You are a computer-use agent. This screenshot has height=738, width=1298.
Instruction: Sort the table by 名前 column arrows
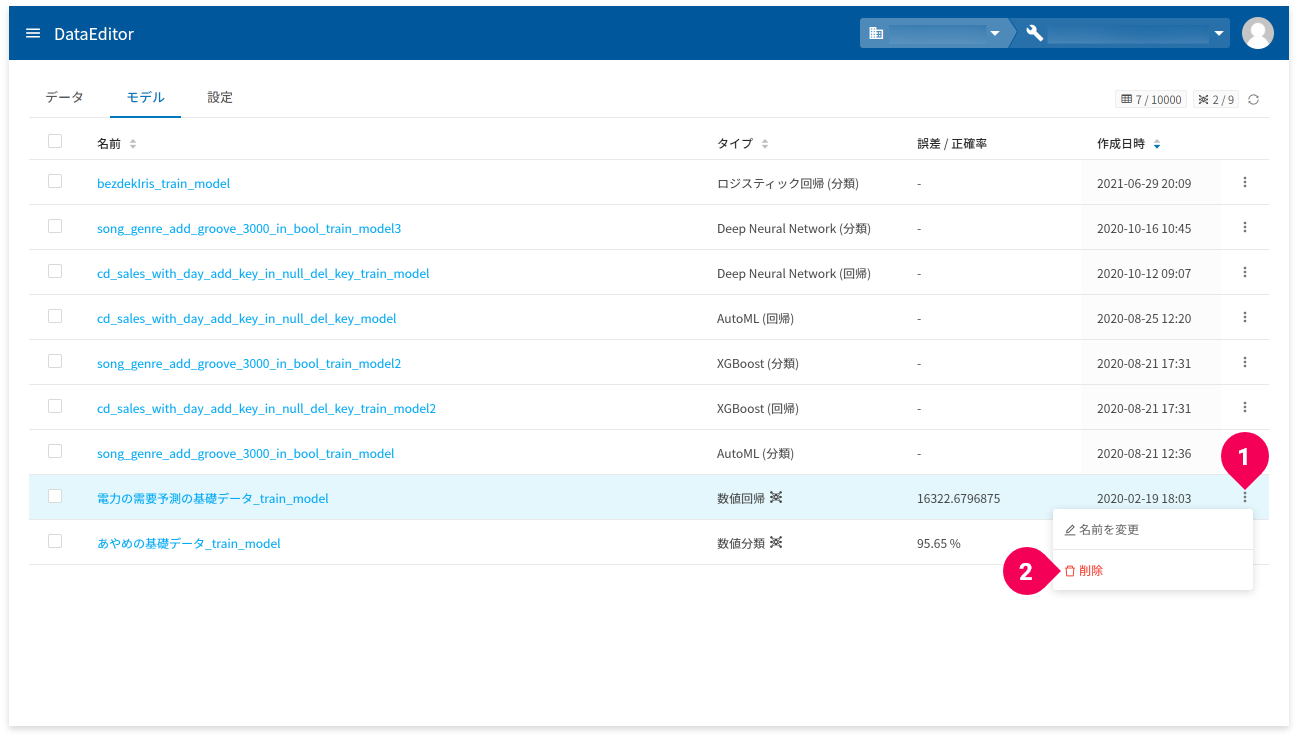pos(133,144)
